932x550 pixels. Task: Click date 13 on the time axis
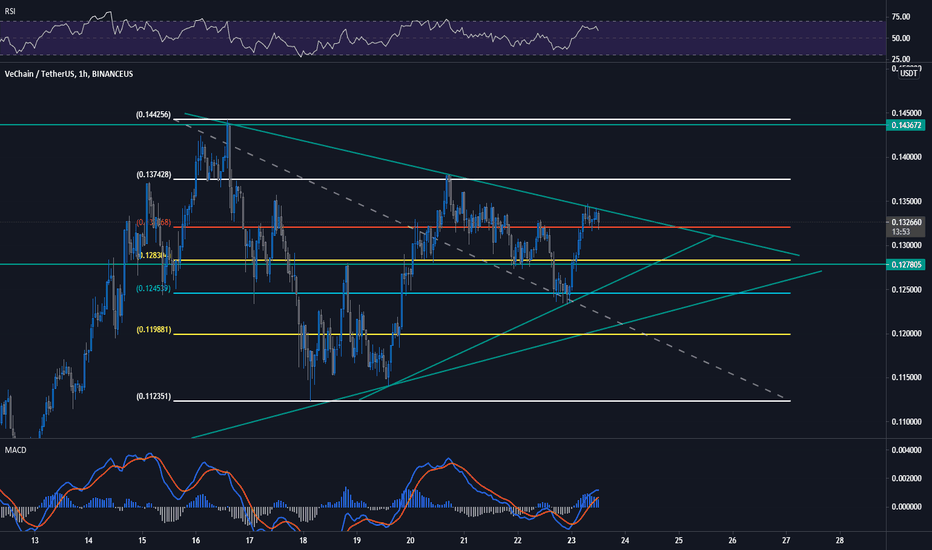(35, 540)
